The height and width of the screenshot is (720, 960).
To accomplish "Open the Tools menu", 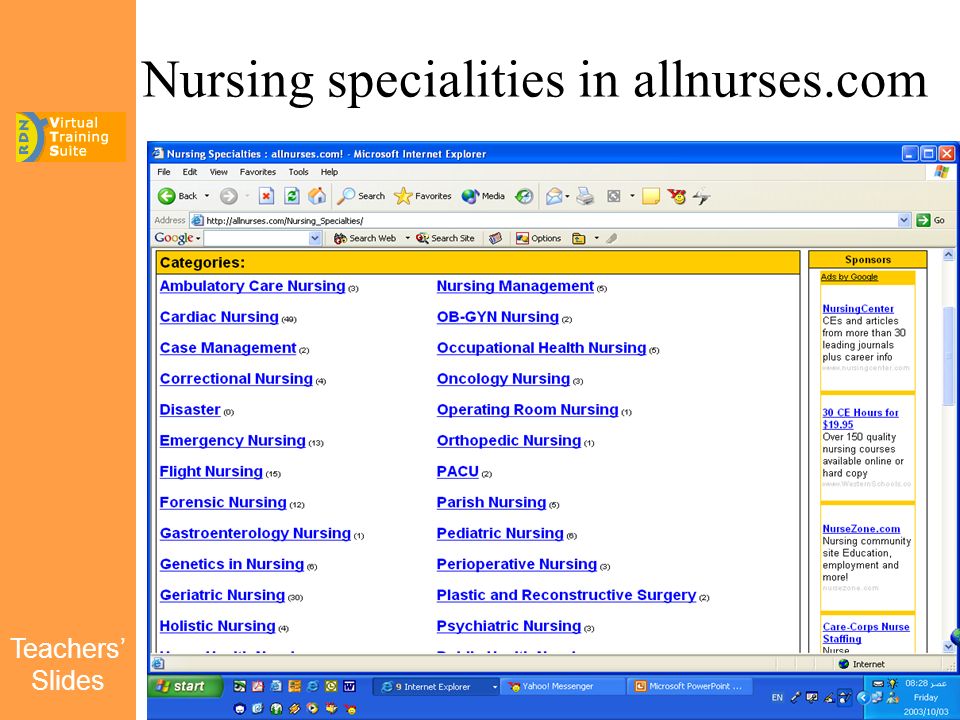I will tap(298, 172).
